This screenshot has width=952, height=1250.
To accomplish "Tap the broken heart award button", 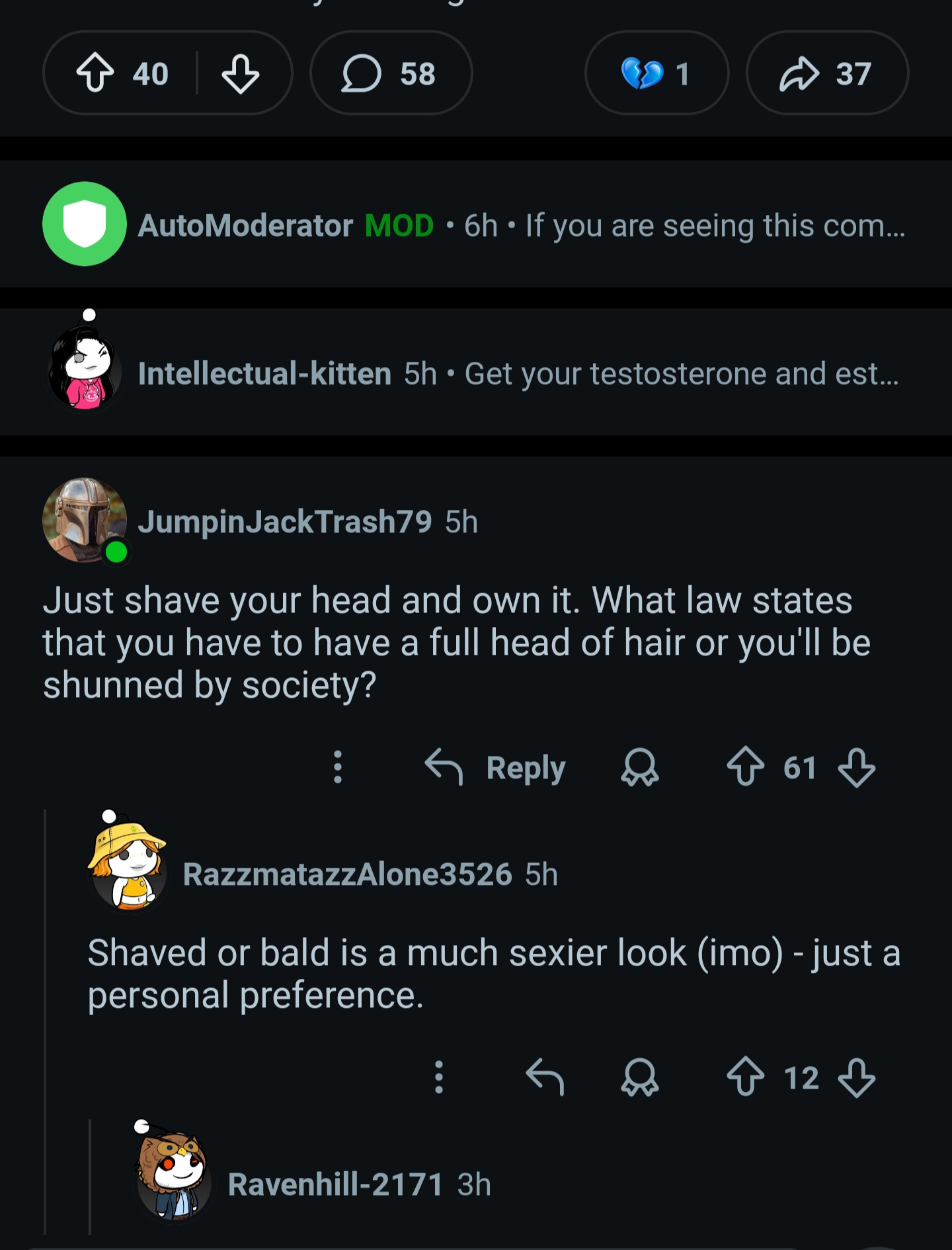I will pos(656,73).
